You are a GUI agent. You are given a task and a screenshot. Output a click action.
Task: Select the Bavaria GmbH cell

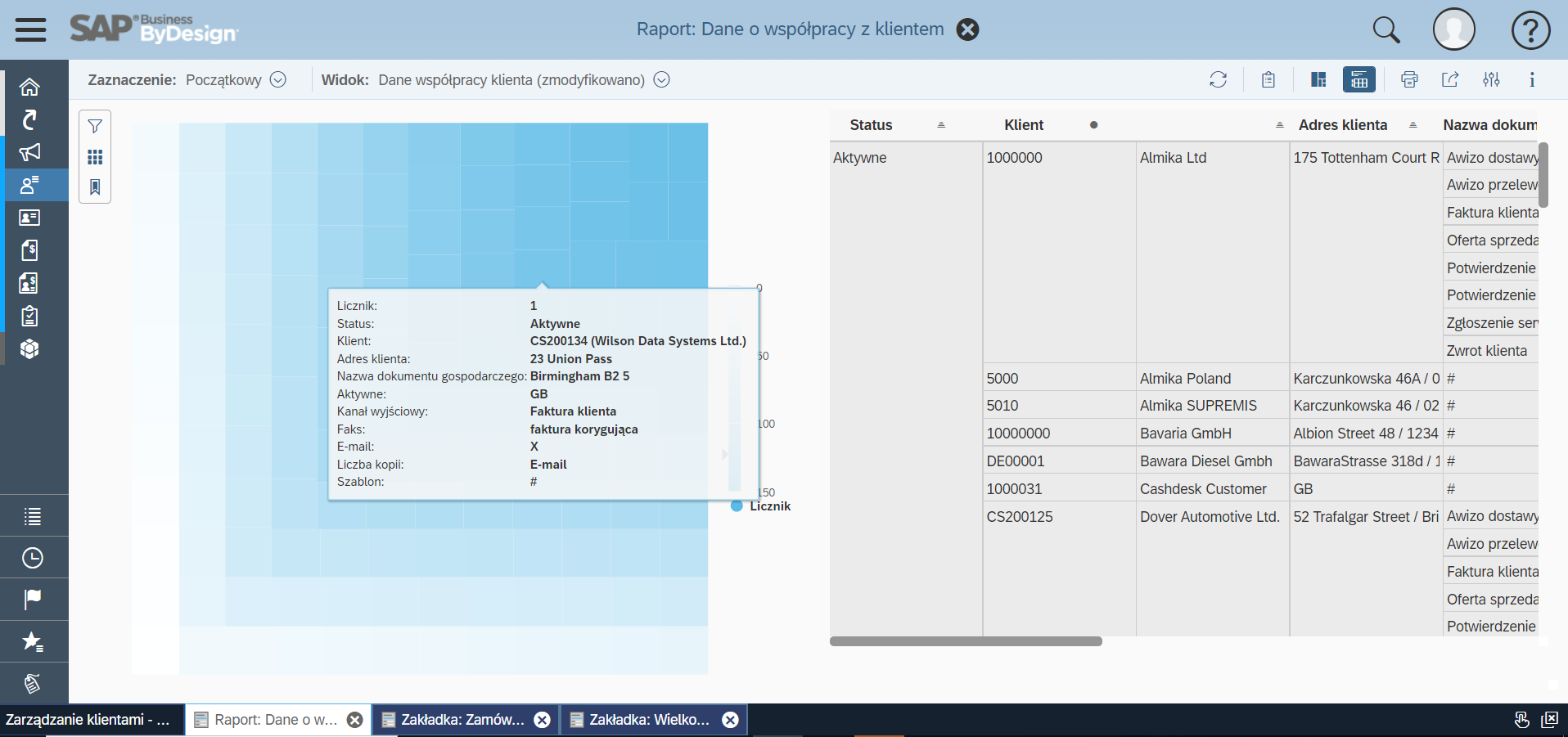1213,434
